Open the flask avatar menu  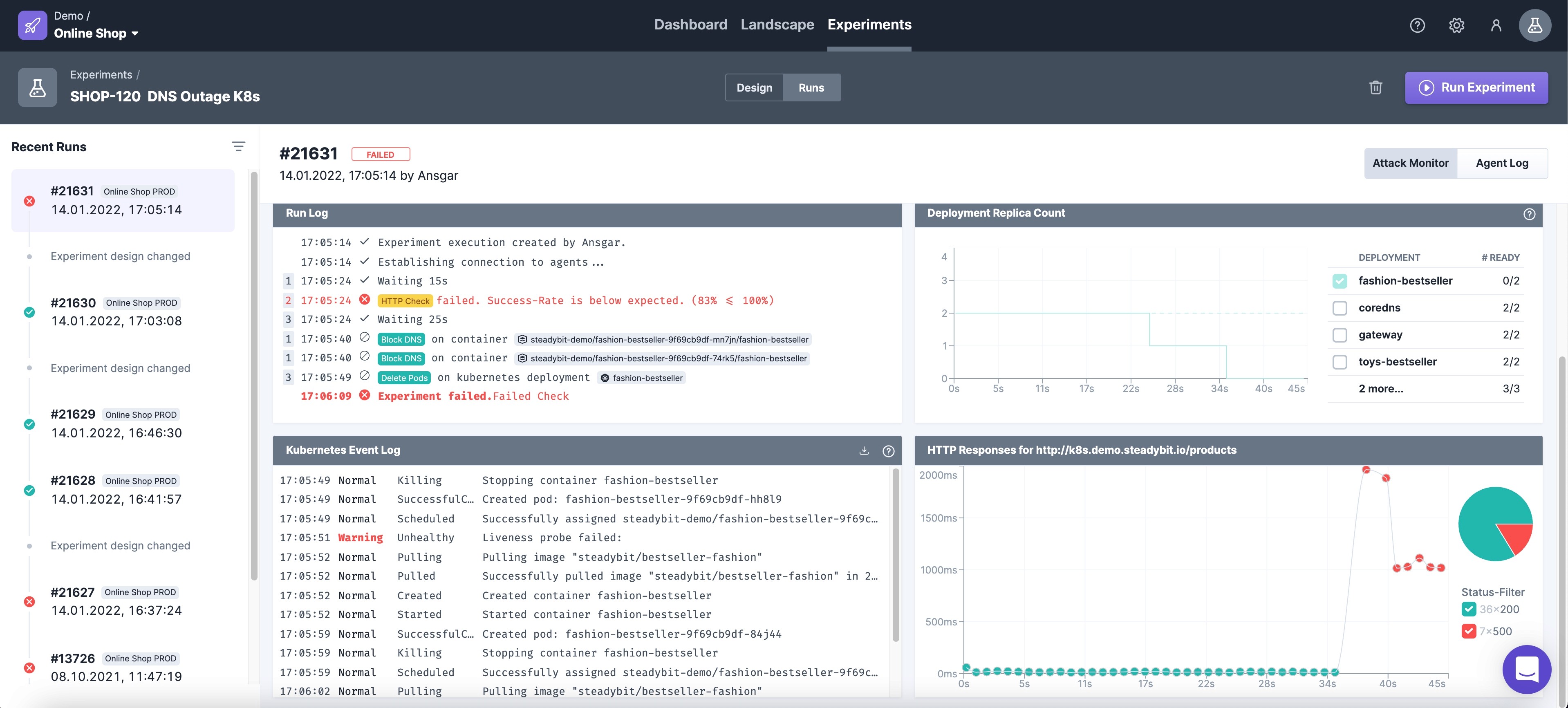point(1534,25)
